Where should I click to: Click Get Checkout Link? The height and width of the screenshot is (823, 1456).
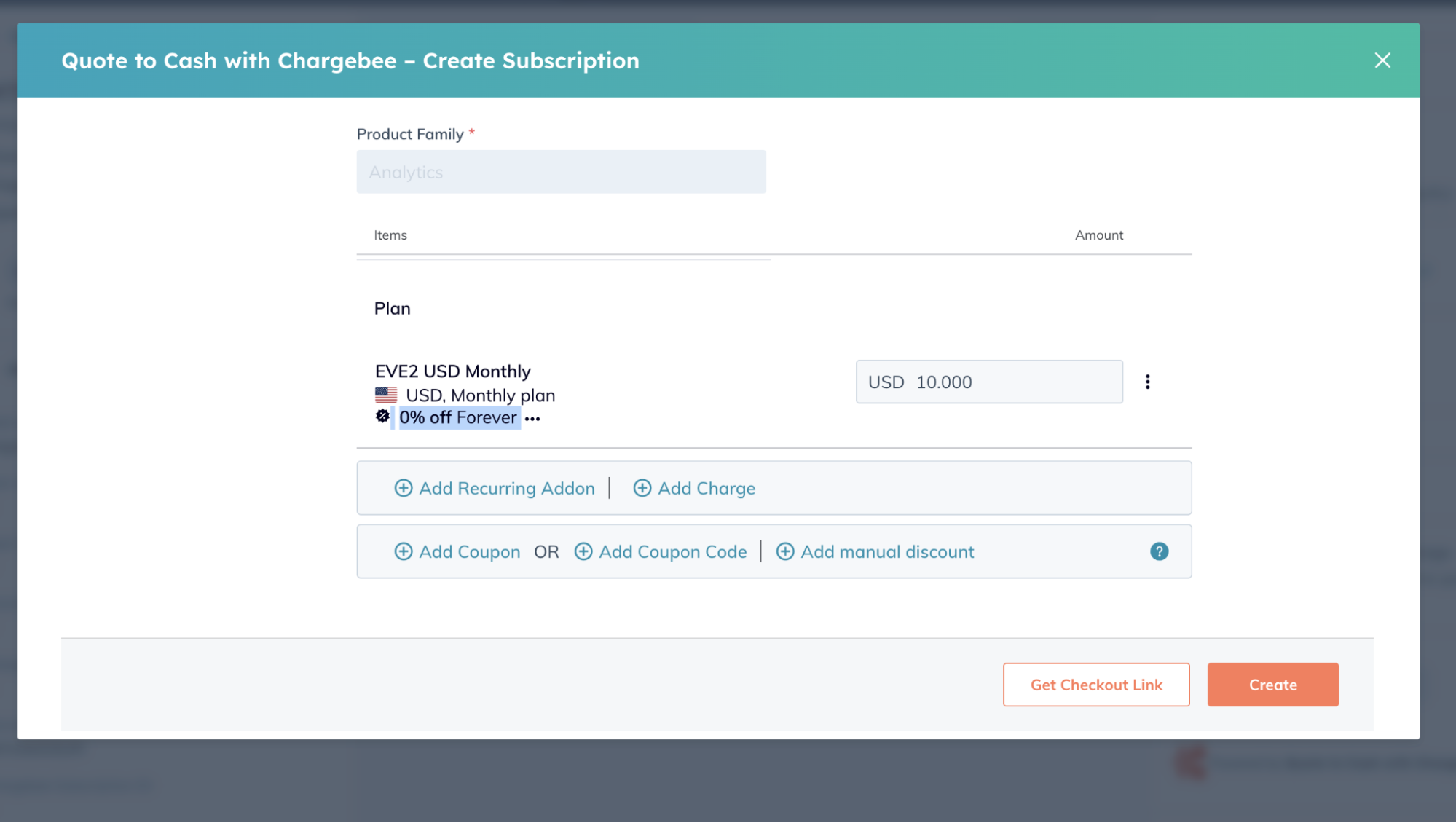[1095, 685]
